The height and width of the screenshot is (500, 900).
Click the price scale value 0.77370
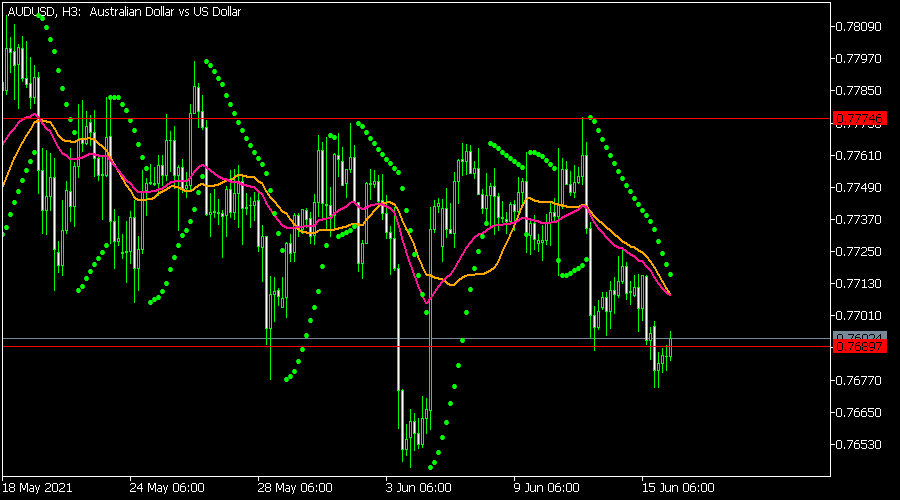point(858,220)
